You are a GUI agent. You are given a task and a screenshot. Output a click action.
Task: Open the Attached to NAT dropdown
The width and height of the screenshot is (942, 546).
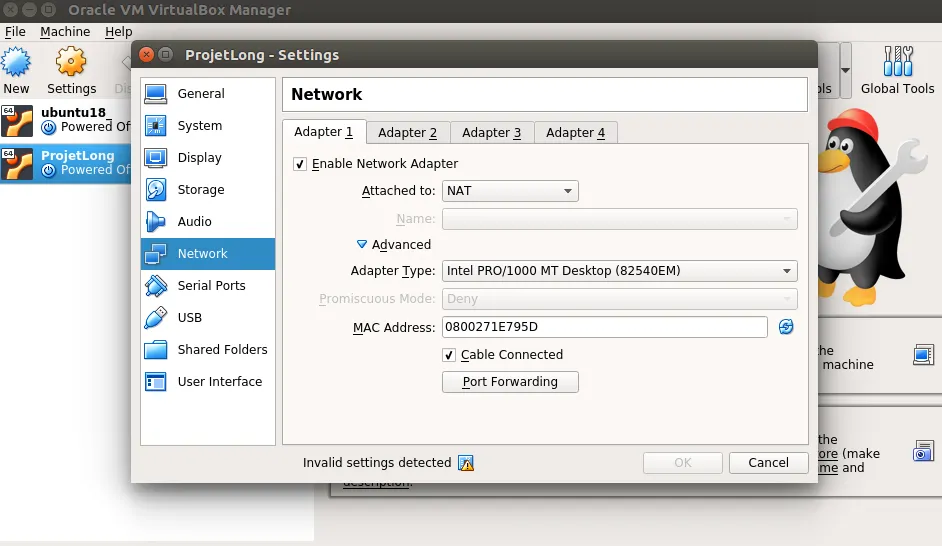[510, 191]
